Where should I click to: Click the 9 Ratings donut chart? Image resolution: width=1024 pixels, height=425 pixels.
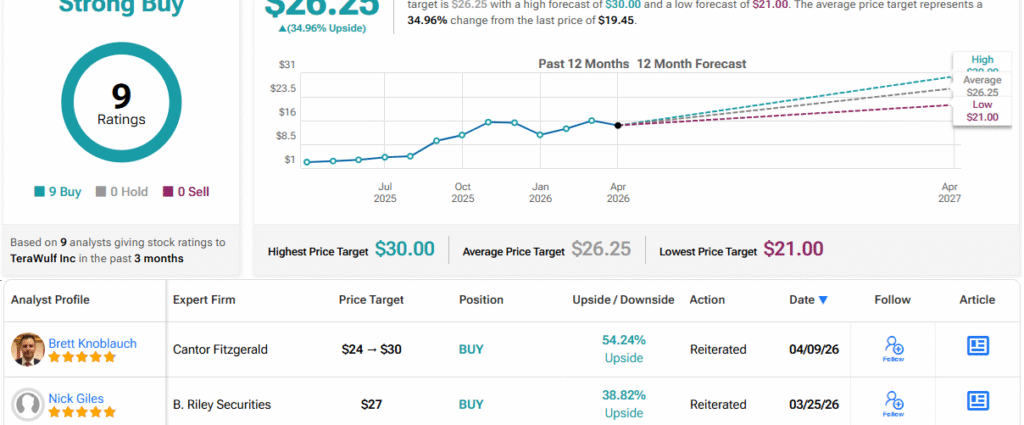pyautogui.click(x=121, y=105)
